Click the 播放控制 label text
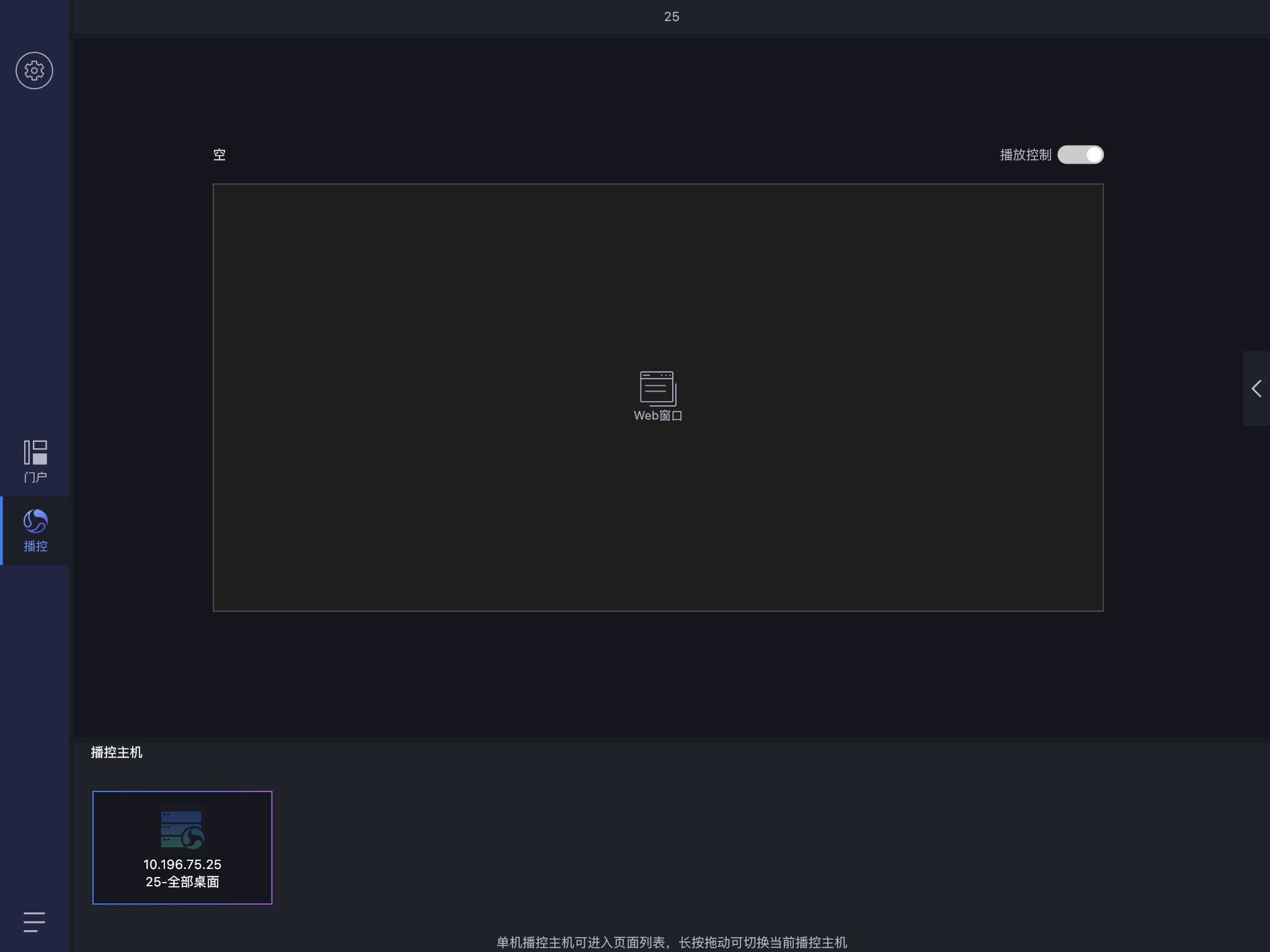This screenshot has width=1270, height=952. [1026, 155]
